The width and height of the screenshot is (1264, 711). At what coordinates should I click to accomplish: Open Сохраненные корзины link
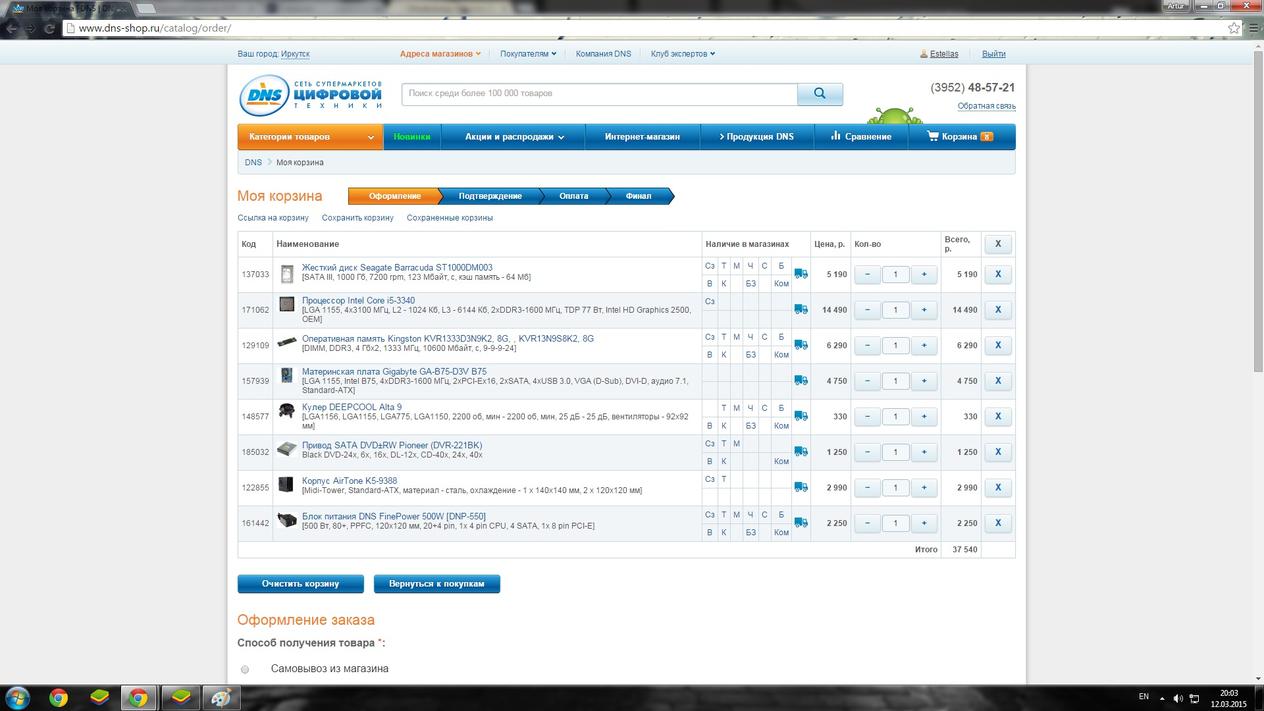[x=450, y=218]
